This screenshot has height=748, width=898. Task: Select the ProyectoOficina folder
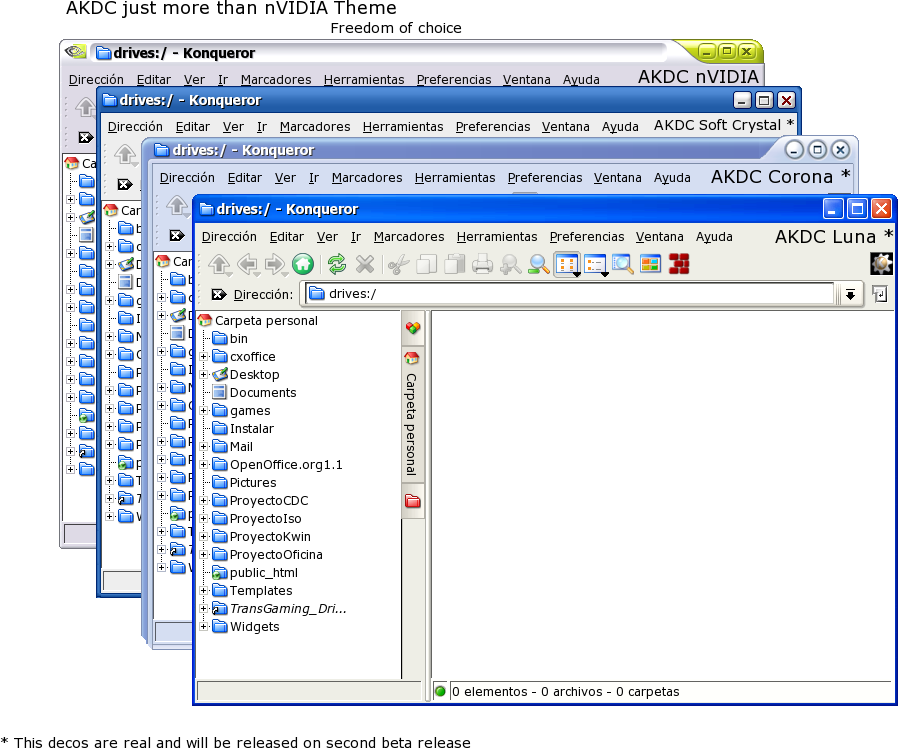267,555
